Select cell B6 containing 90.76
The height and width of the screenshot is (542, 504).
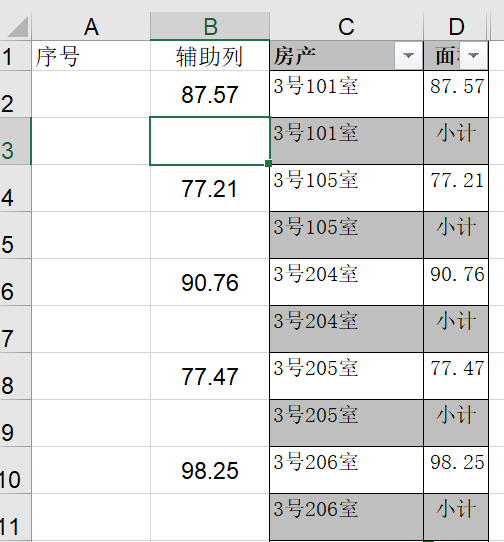[x=210, y=282]
